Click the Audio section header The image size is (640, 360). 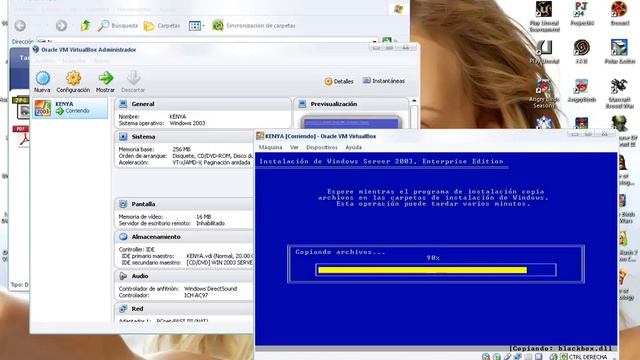click(184, 276)
